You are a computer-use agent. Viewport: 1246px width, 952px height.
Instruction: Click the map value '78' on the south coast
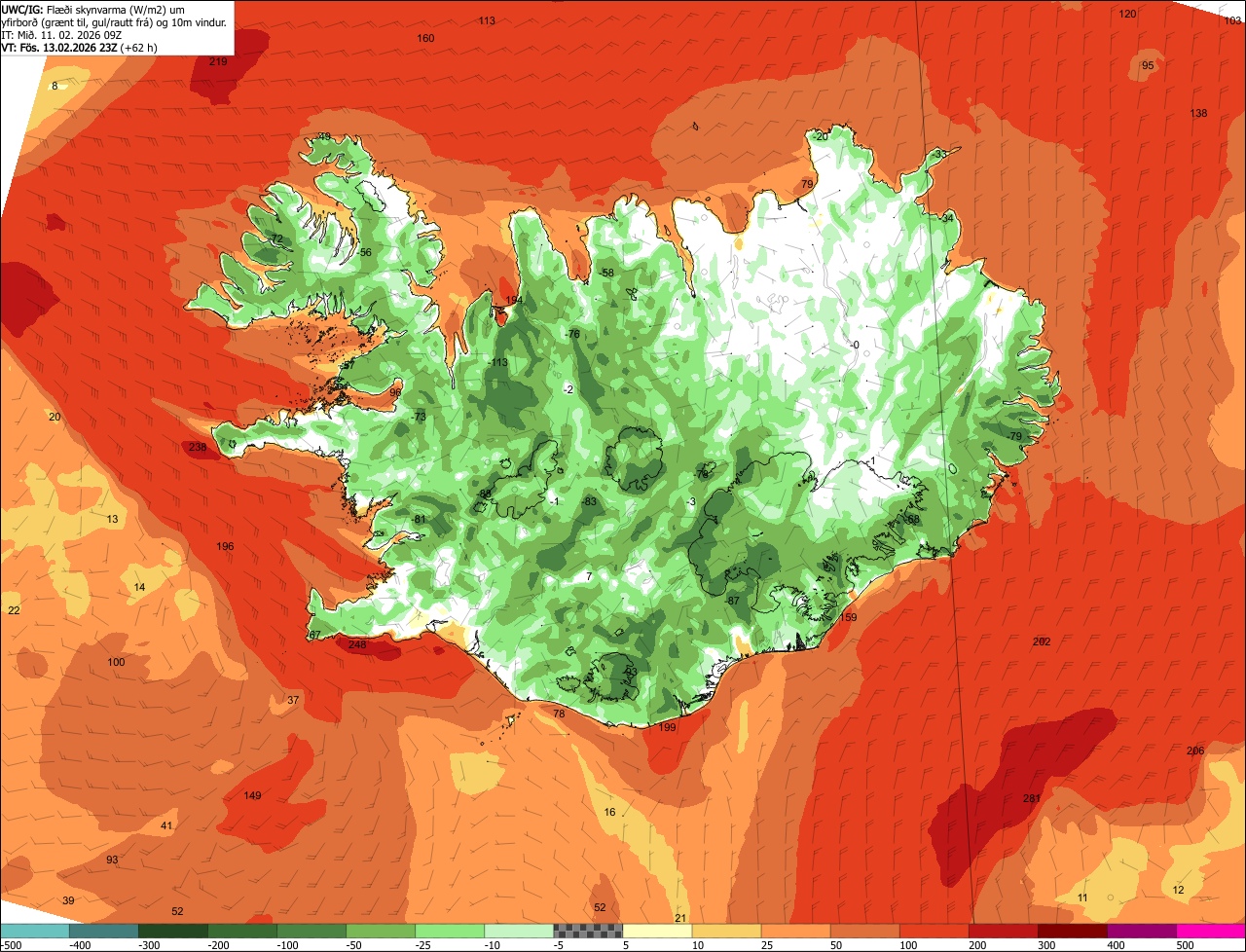pyautogui.click(x=559, y=714)
